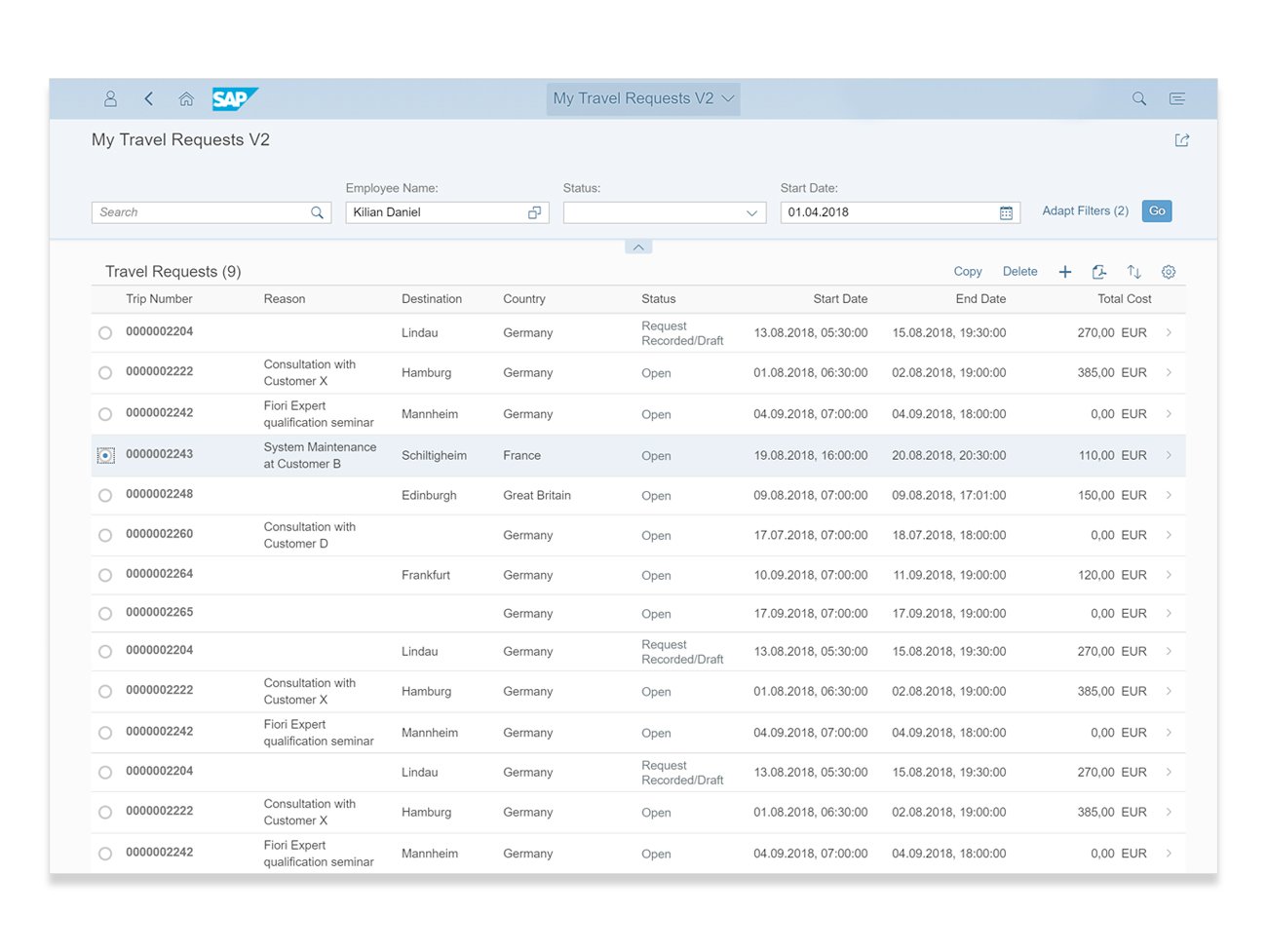Viewport: 1267px width, 952px height.
Task: Select the selected trip 0000002243 radio button
Action: click(105, 455)
